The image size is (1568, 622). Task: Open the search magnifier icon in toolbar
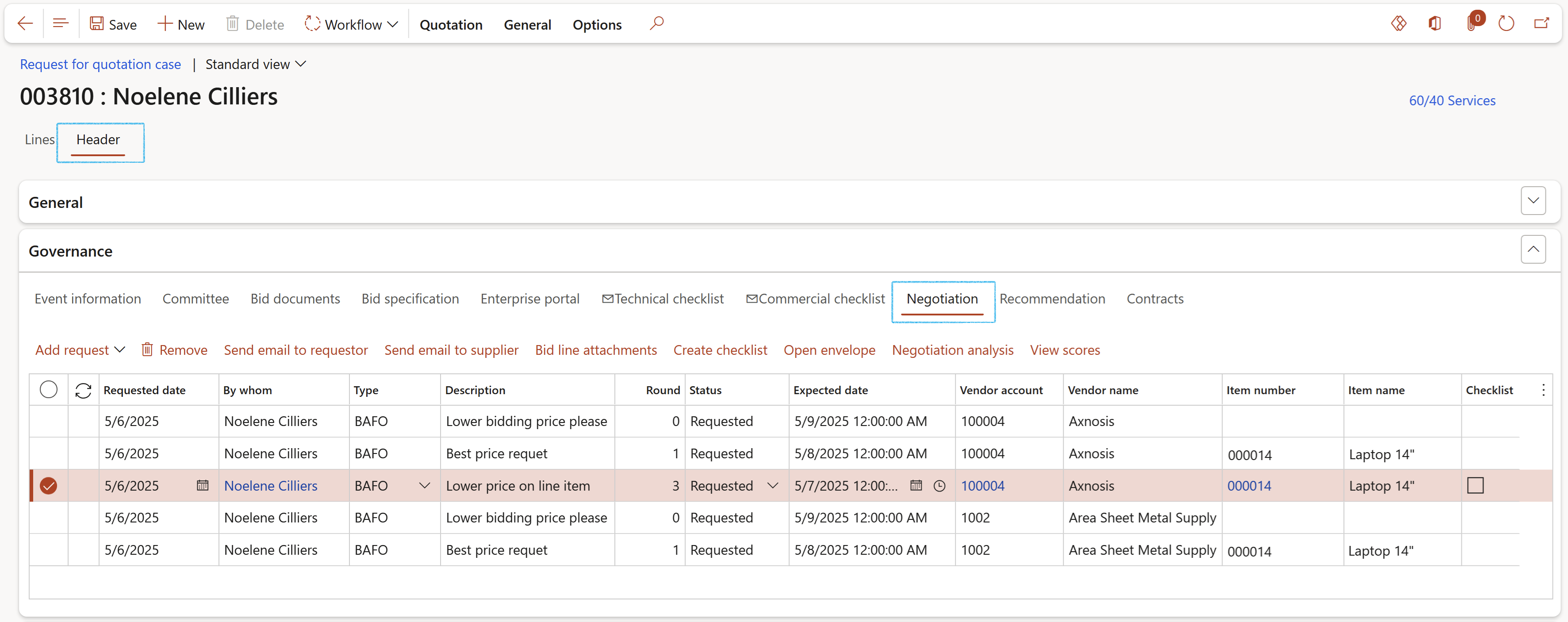click(x=656, y=24)
